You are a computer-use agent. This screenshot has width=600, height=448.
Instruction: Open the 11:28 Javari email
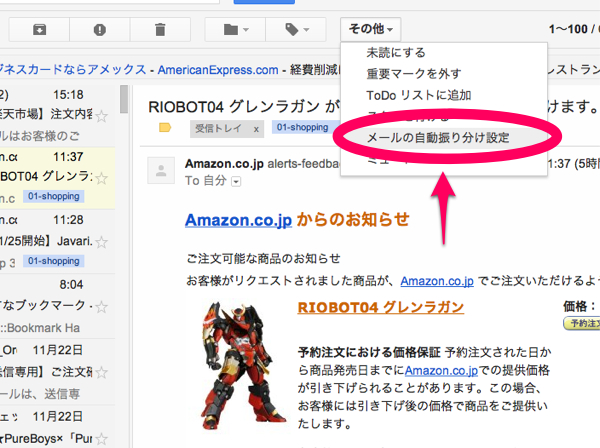57,241
